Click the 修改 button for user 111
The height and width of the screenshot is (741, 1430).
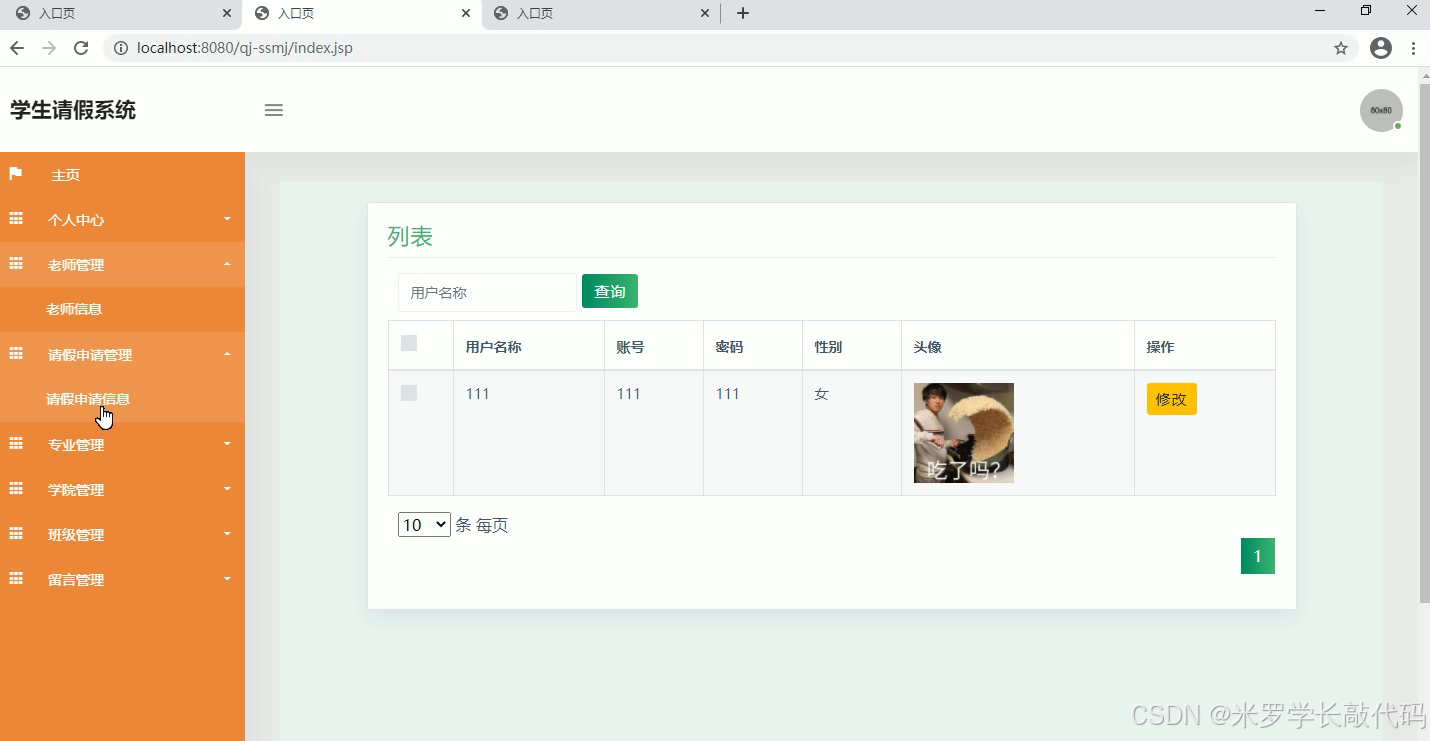[1171, 398]
